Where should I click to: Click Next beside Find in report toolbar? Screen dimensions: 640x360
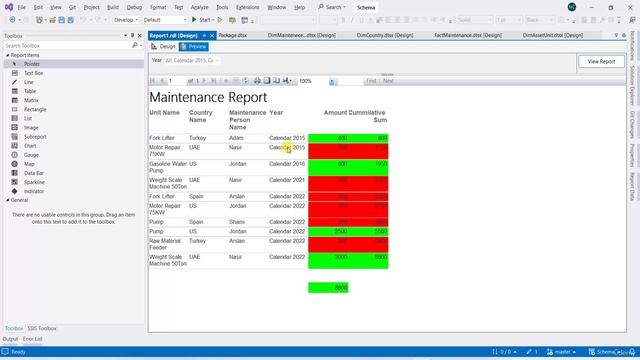tap(388, 81)
